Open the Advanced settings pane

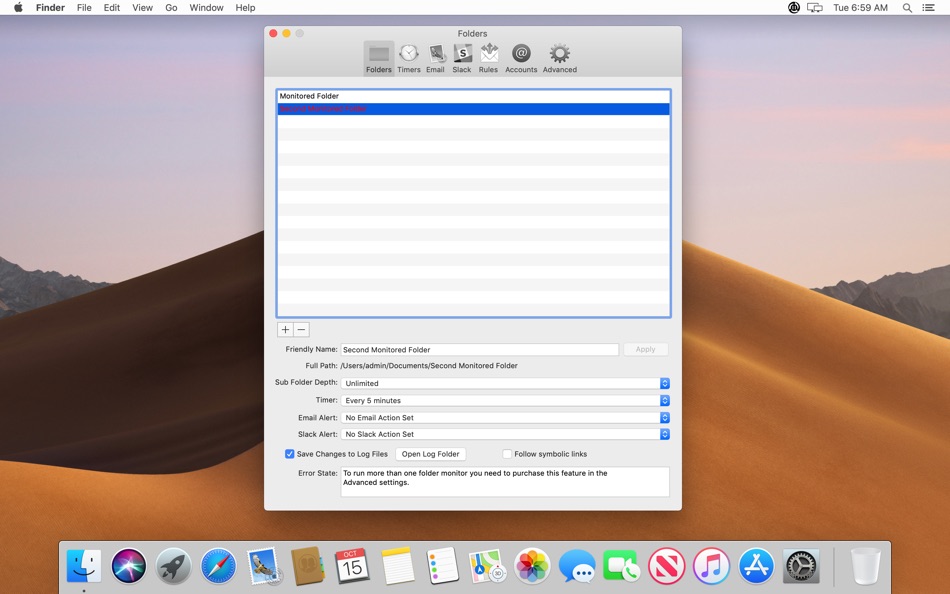click(x=559, y=59)
